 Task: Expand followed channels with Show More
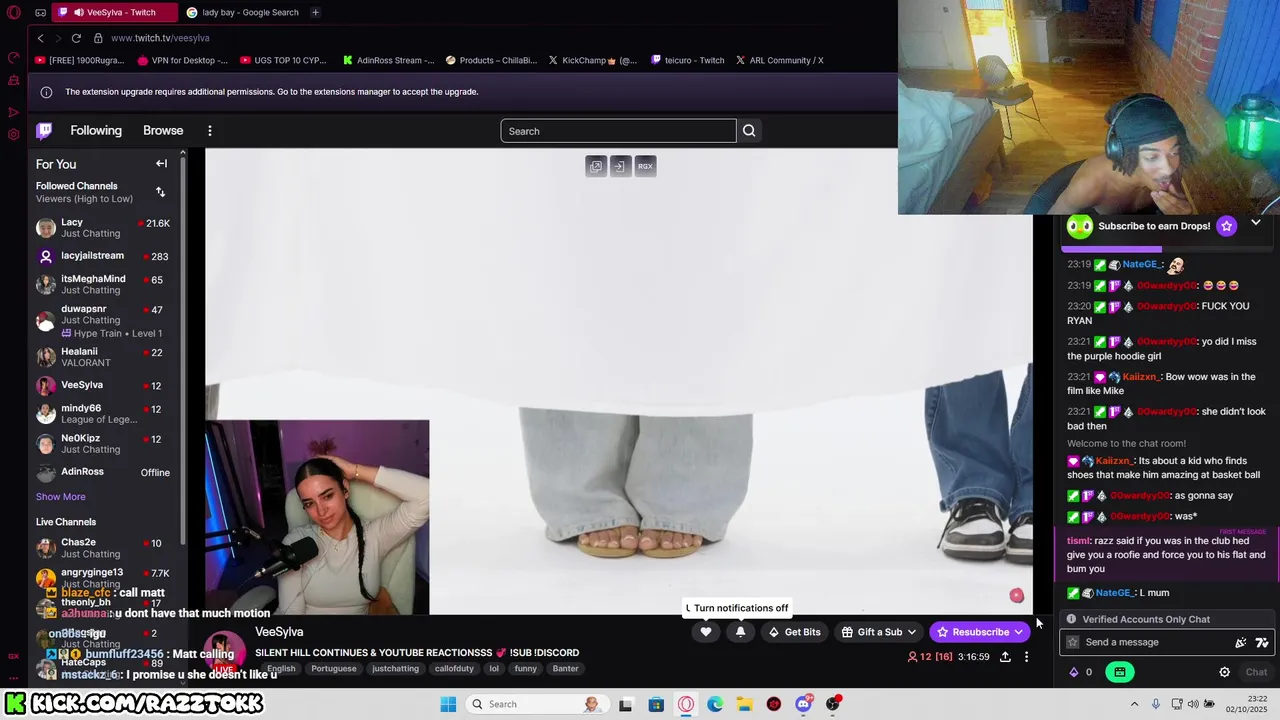pos(61,497)
